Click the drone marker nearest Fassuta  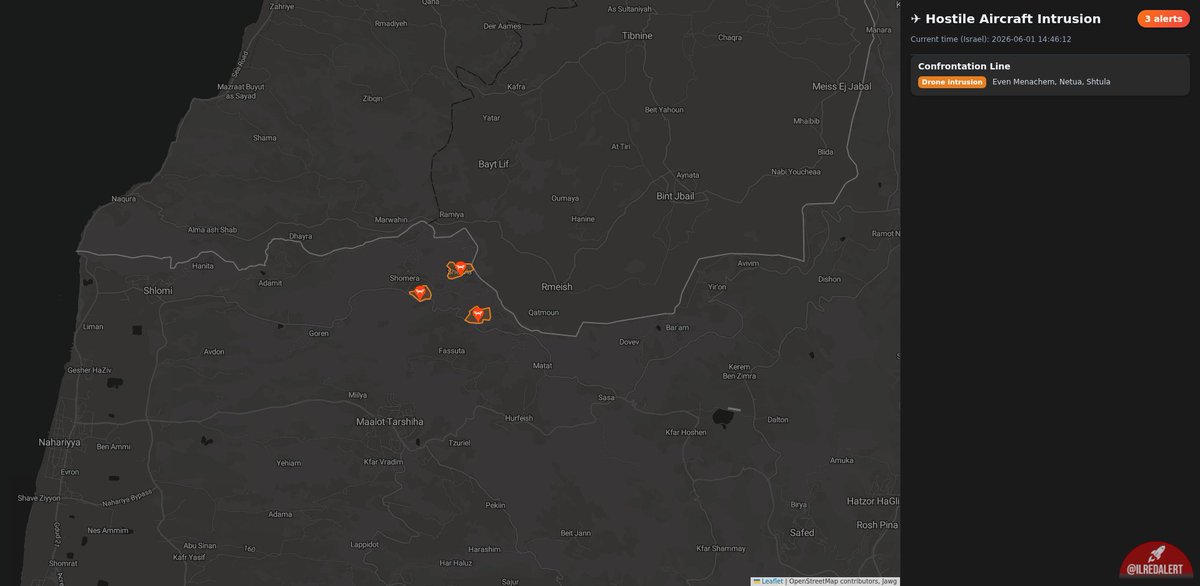(478, 315)
